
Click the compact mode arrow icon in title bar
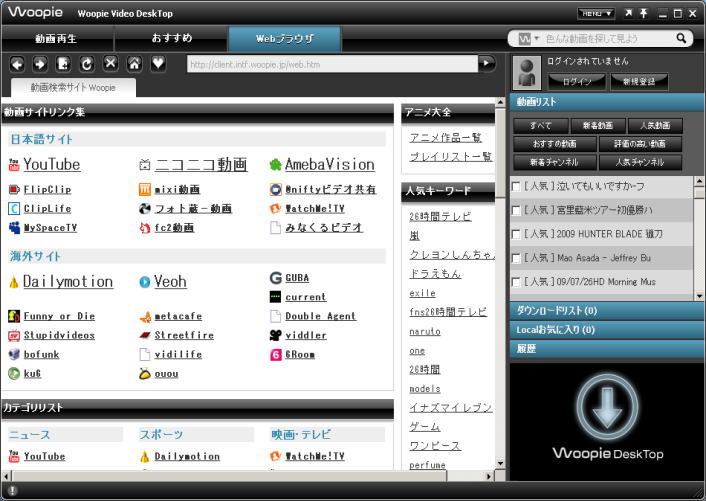coord(628,14)
